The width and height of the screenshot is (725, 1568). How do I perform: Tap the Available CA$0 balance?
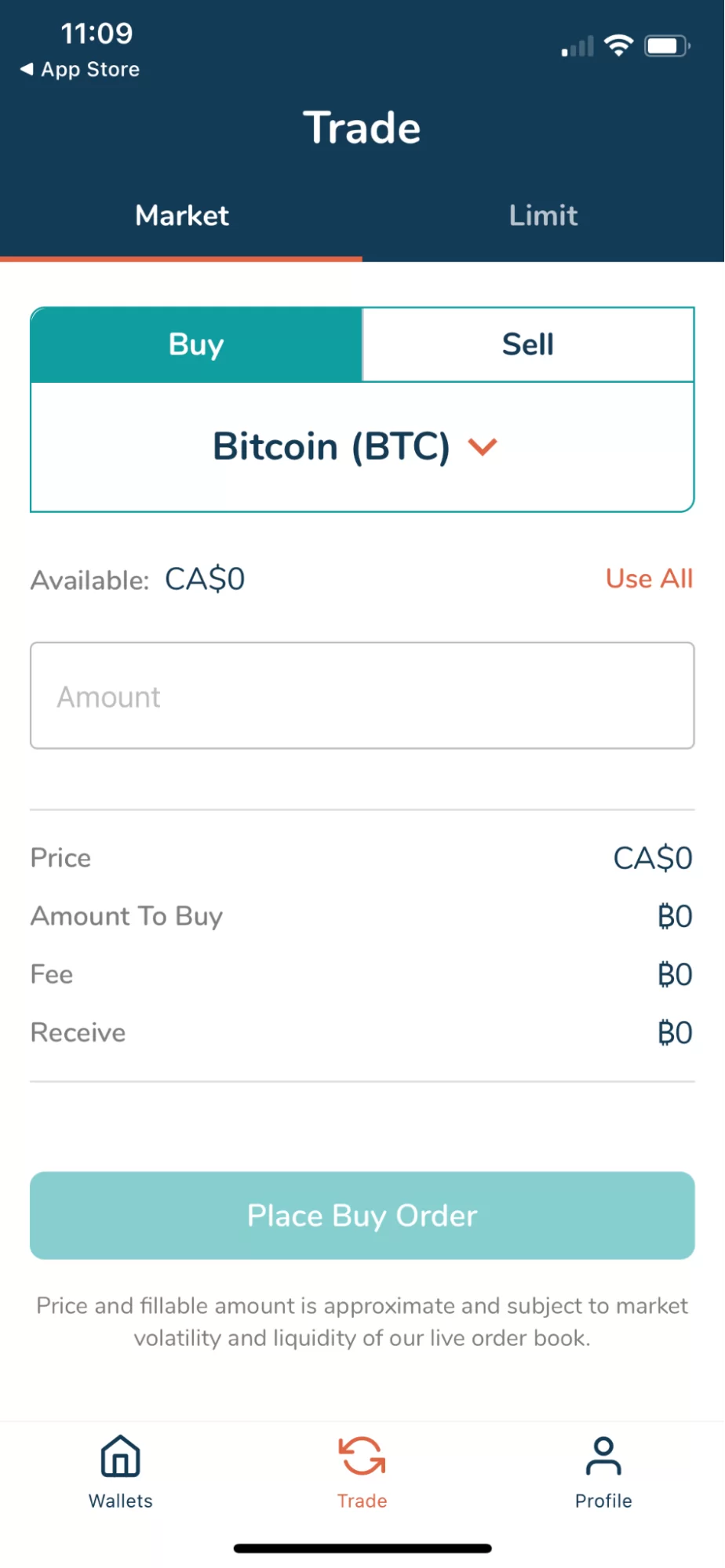point(205,580)
